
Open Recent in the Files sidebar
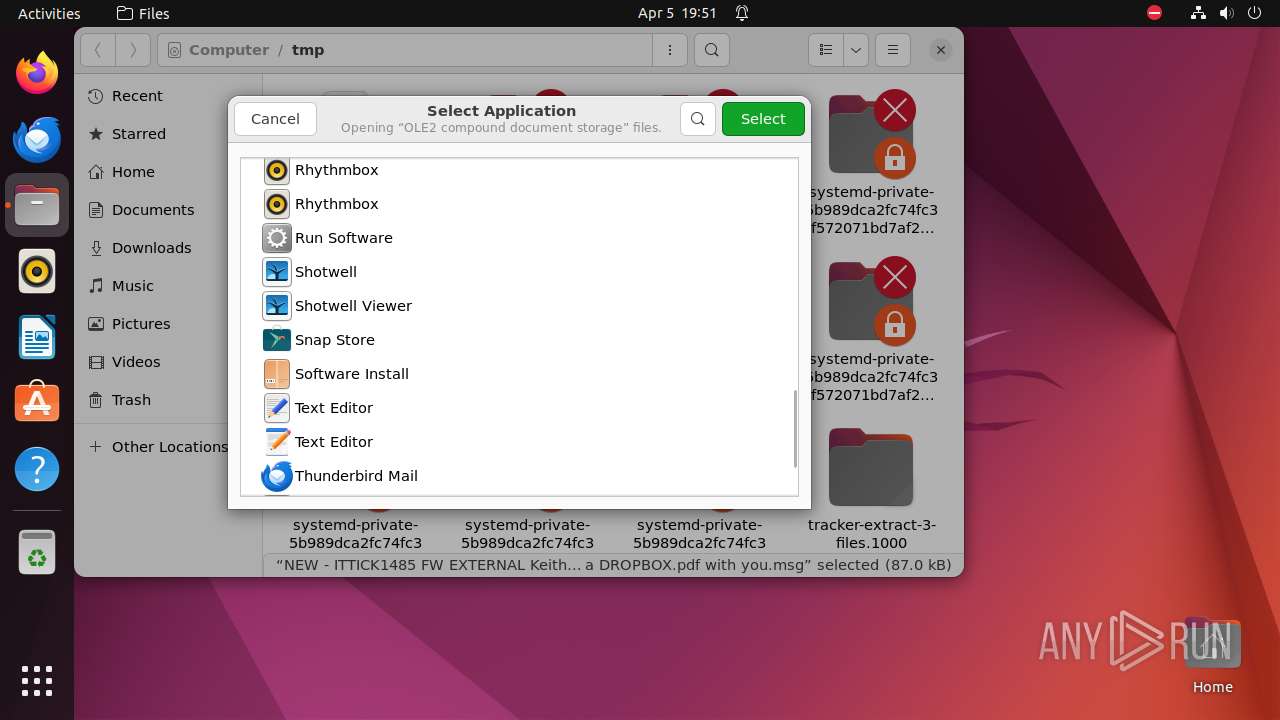click(168, 96)
